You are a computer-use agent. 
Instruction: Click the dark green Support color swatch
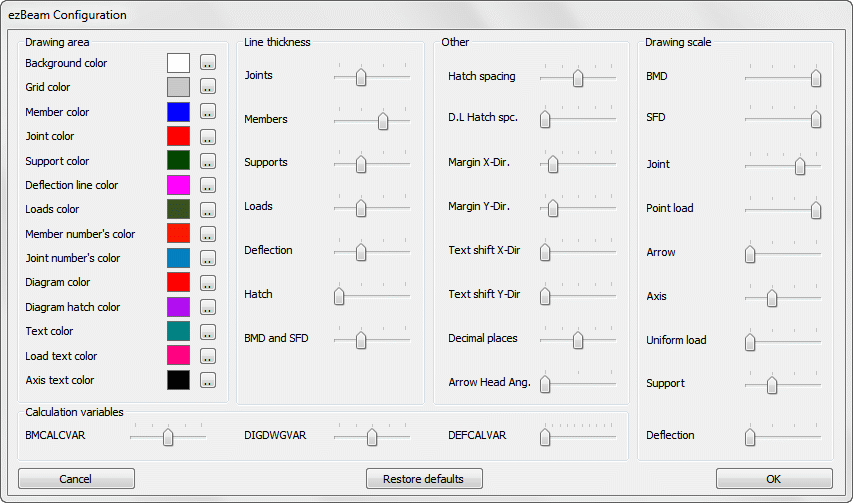pos(178,160)
